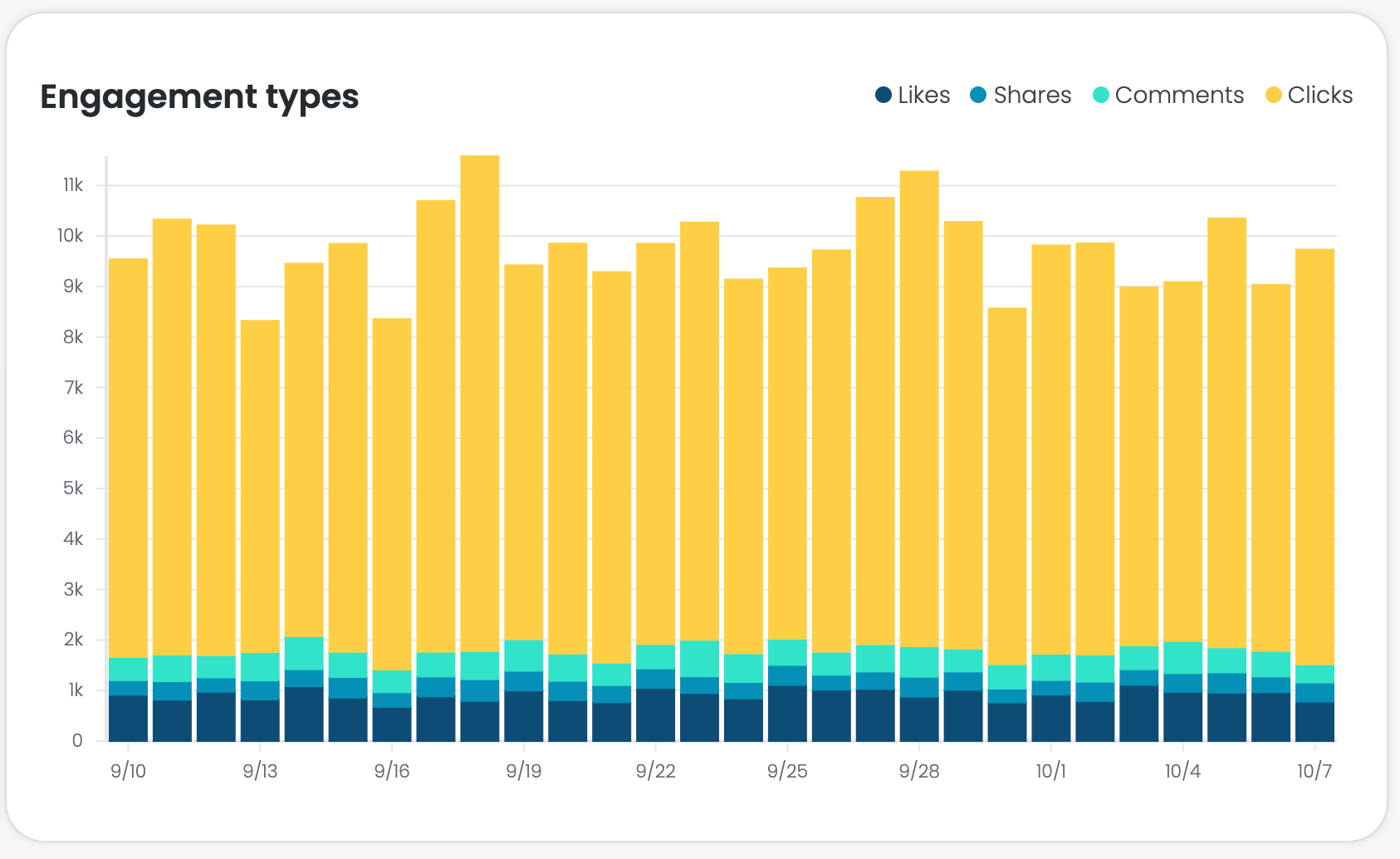
Task: Toggle the Shares series legend label
Action: pos(1032,96)
